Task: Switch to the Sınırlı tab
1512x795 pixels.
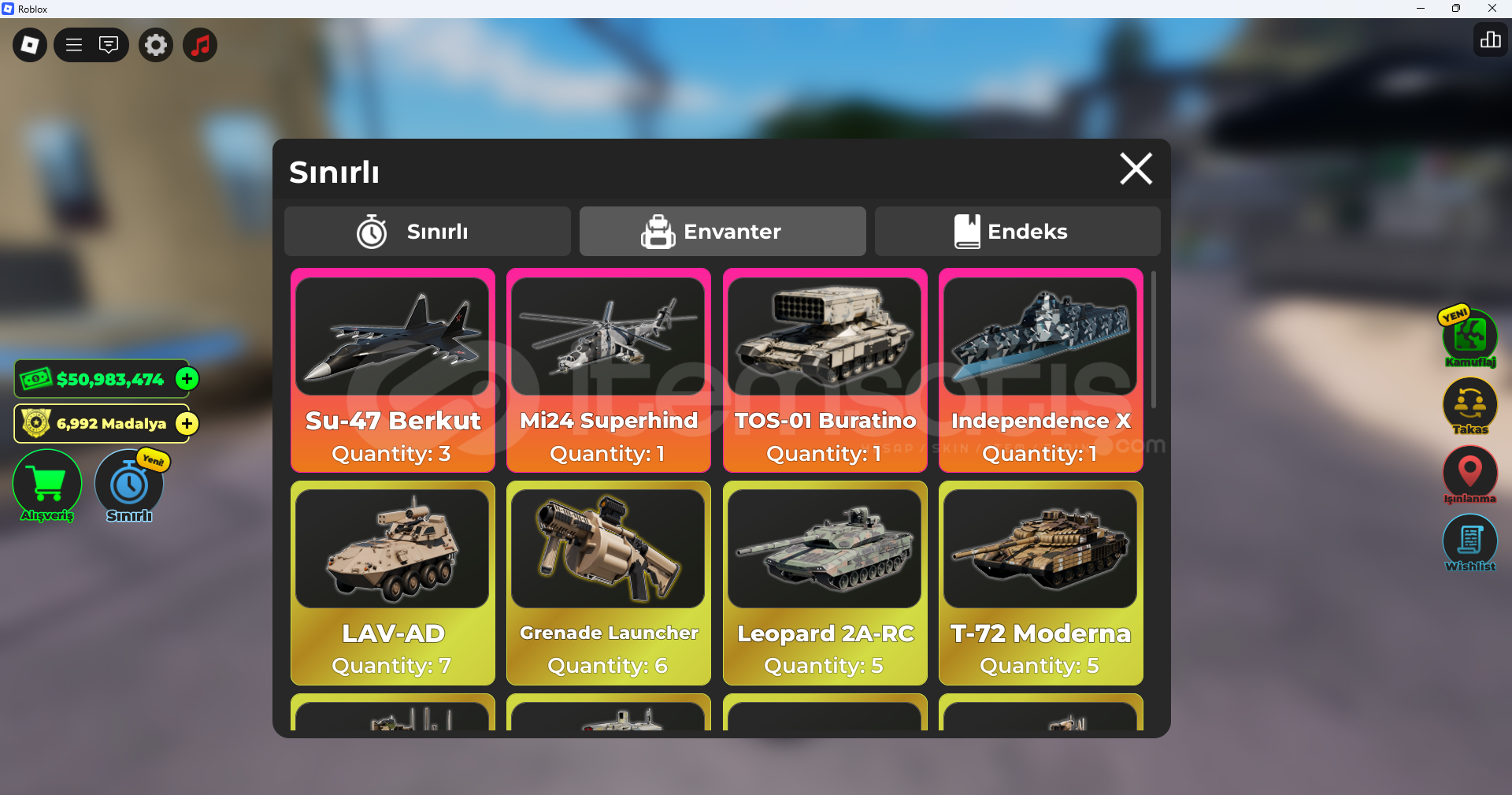Action: (x=428, y=232)
